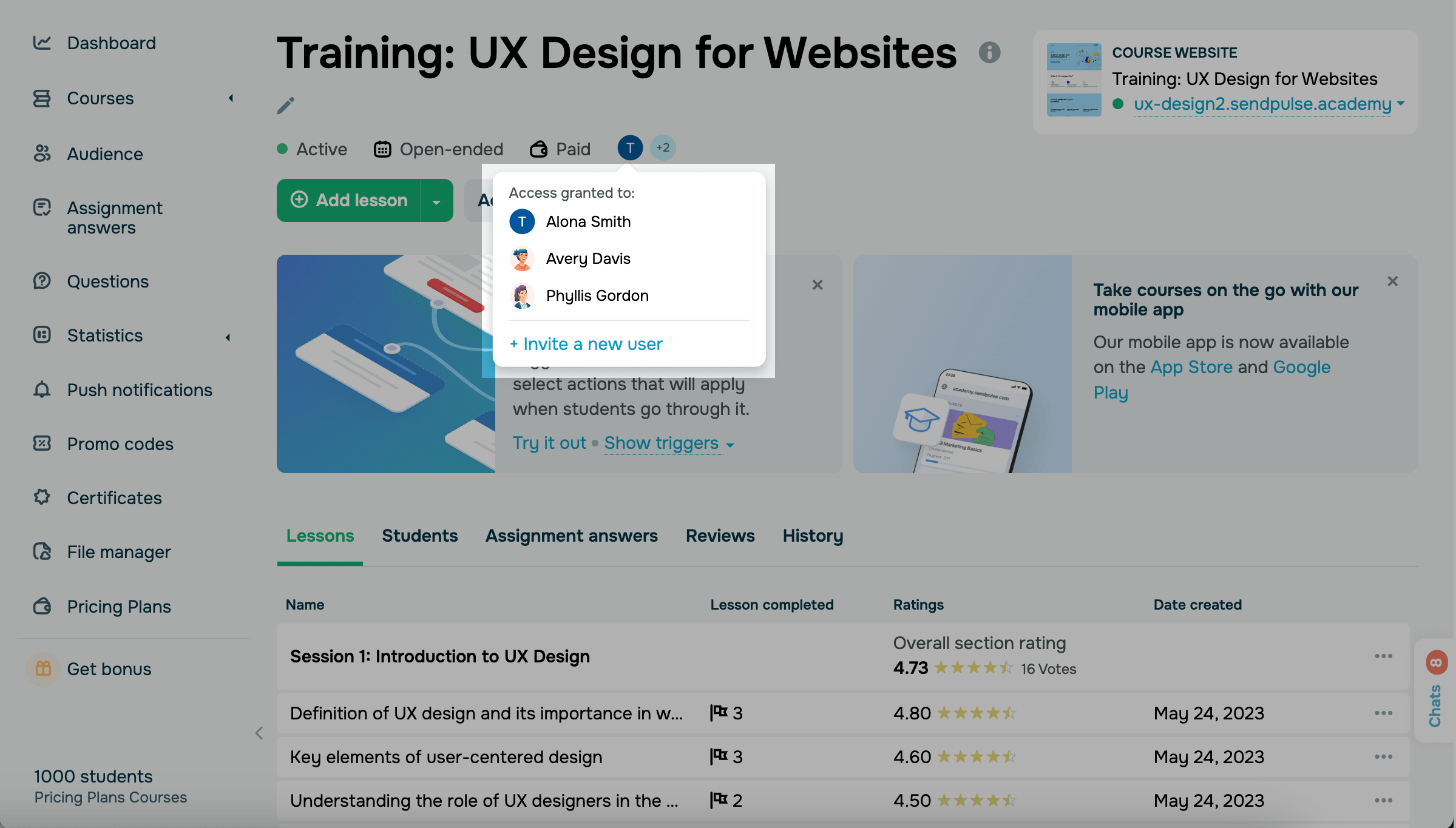Click the Get bonus gift icon
1456x828 pixels.
pyautogui.click(x=43, y=668)
